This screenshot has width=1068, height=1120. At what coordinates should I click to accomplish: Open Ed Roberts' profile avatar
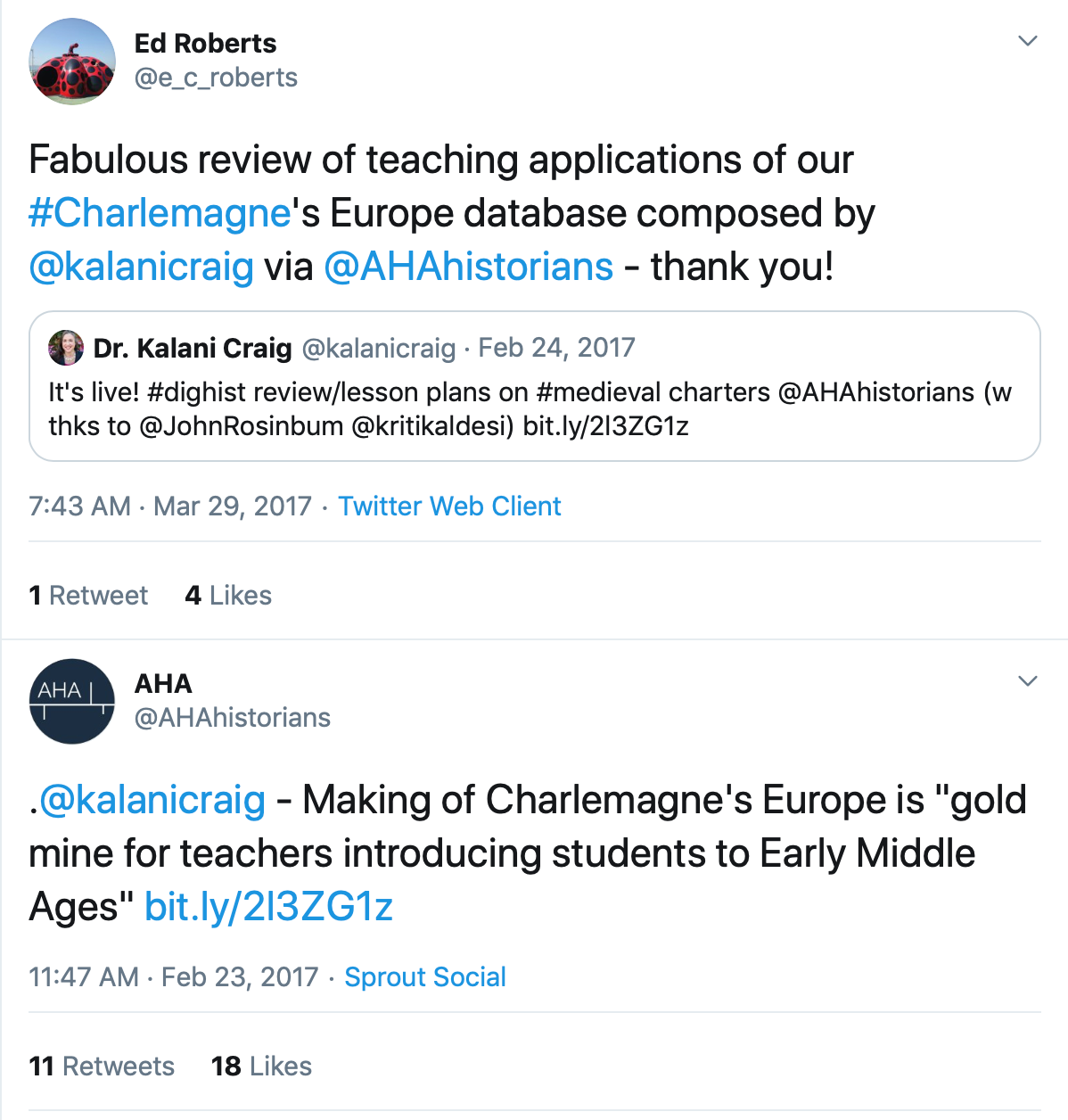pyautogui.click(x=72, y=62)
